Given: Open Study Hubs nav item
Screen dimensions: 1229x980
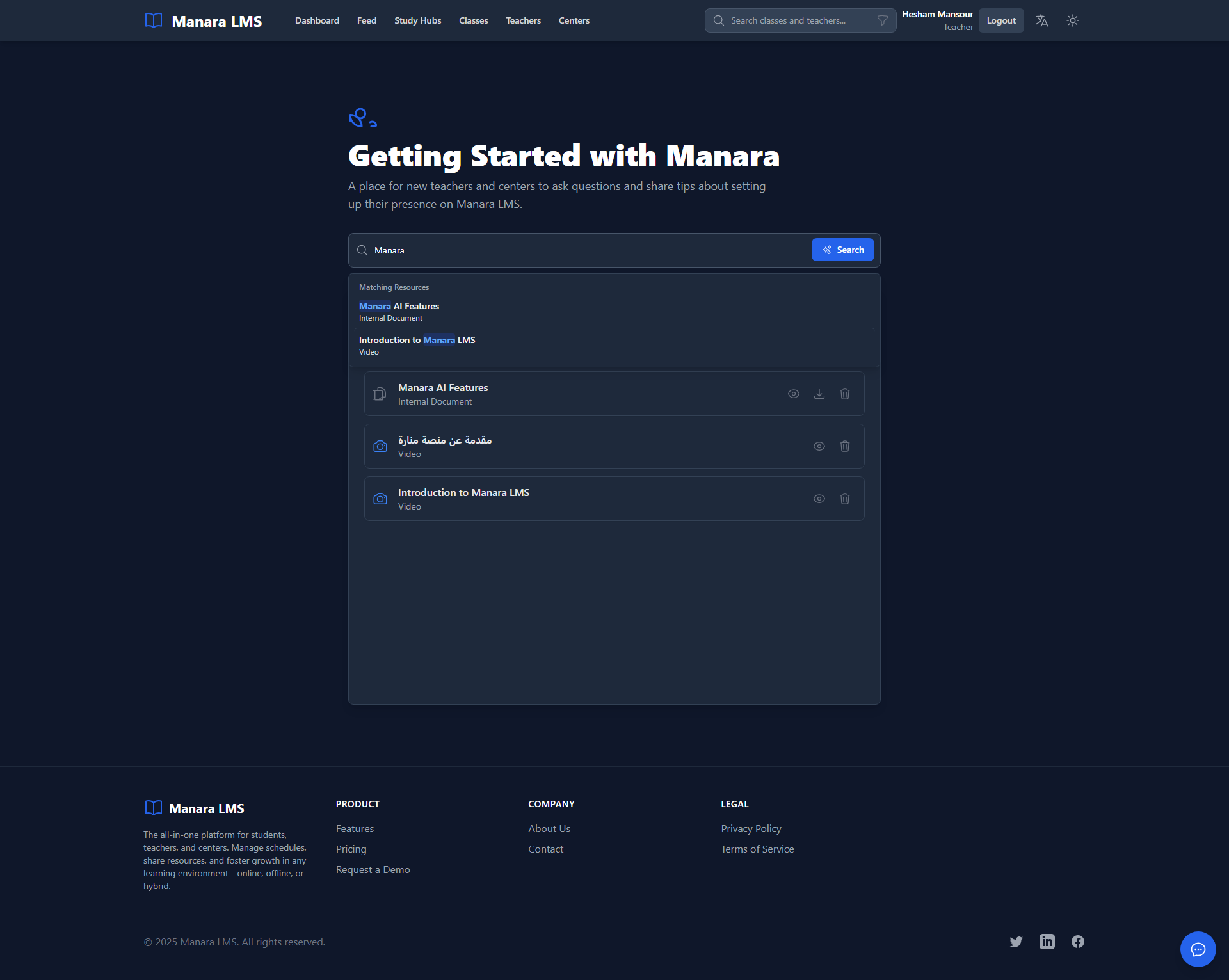Looking at the screenshot, I should 417,20.
